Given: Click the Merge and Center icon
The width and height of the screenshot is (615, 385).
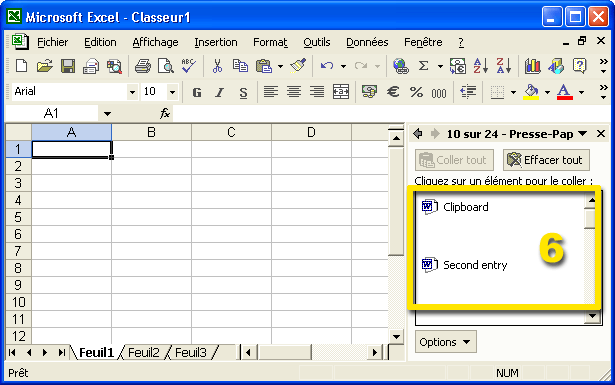Looking at the screenshot, I should click(340, 92).
